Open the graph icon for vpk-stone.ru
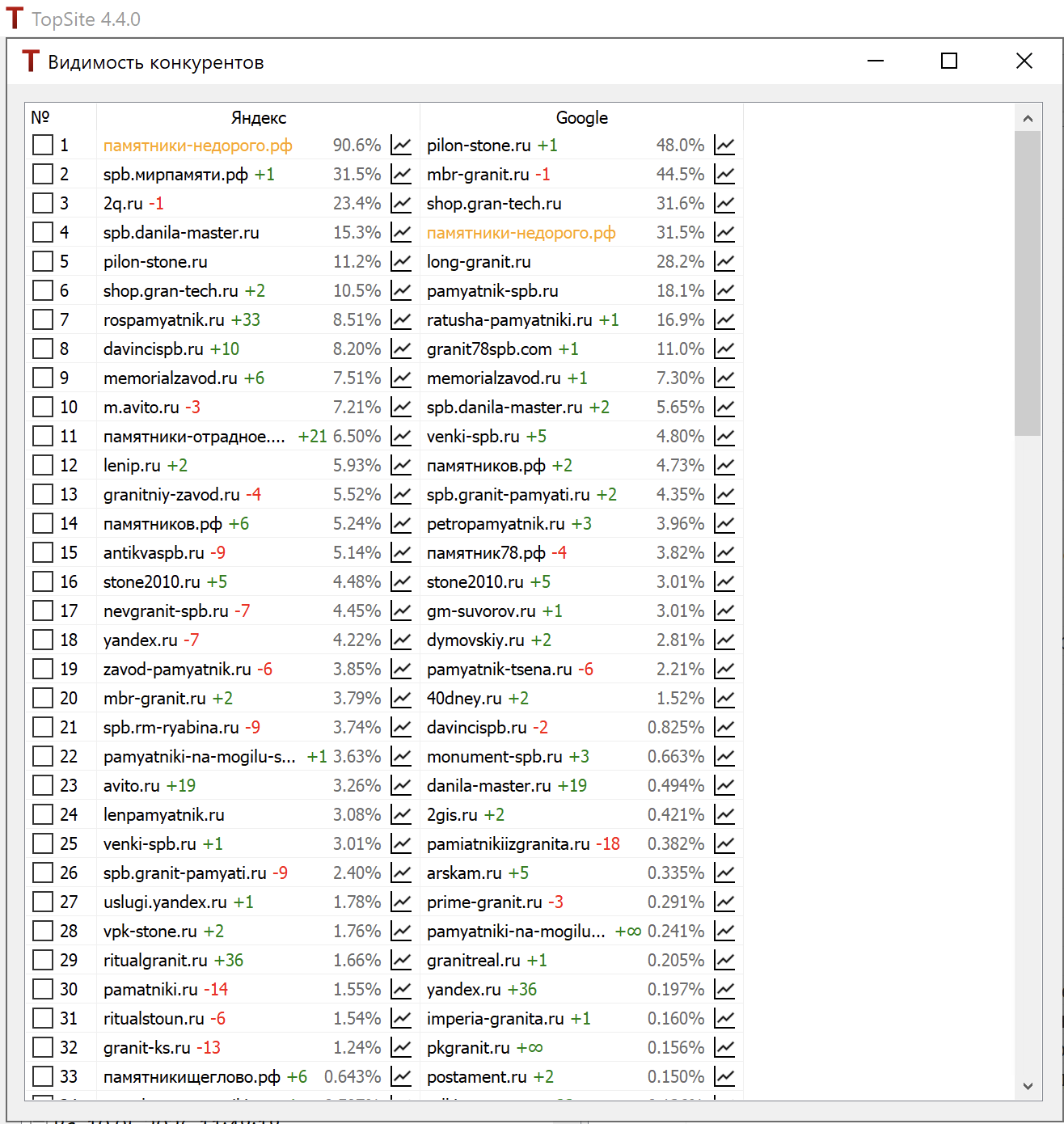 click(401, 932)
